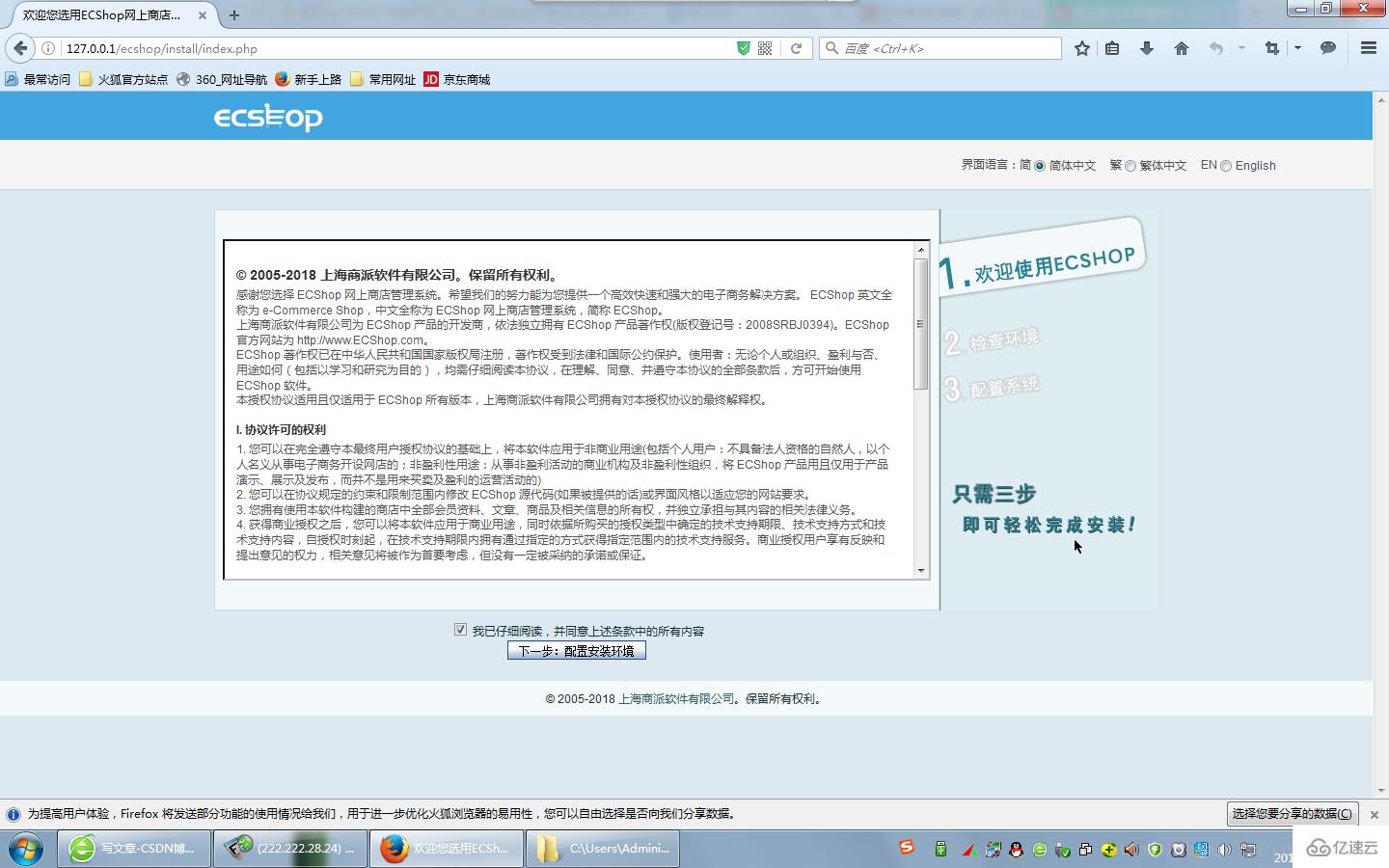Click the address bar URL field
The width and height of the screenshot is (1389, 868).
(395, 48)
